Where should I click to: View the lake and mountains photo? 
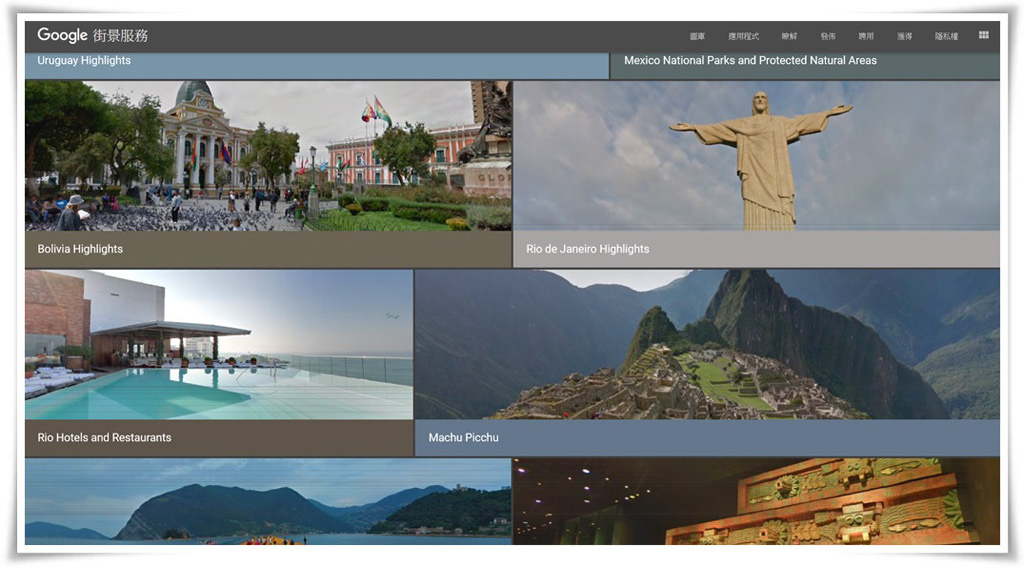[268, 502]
